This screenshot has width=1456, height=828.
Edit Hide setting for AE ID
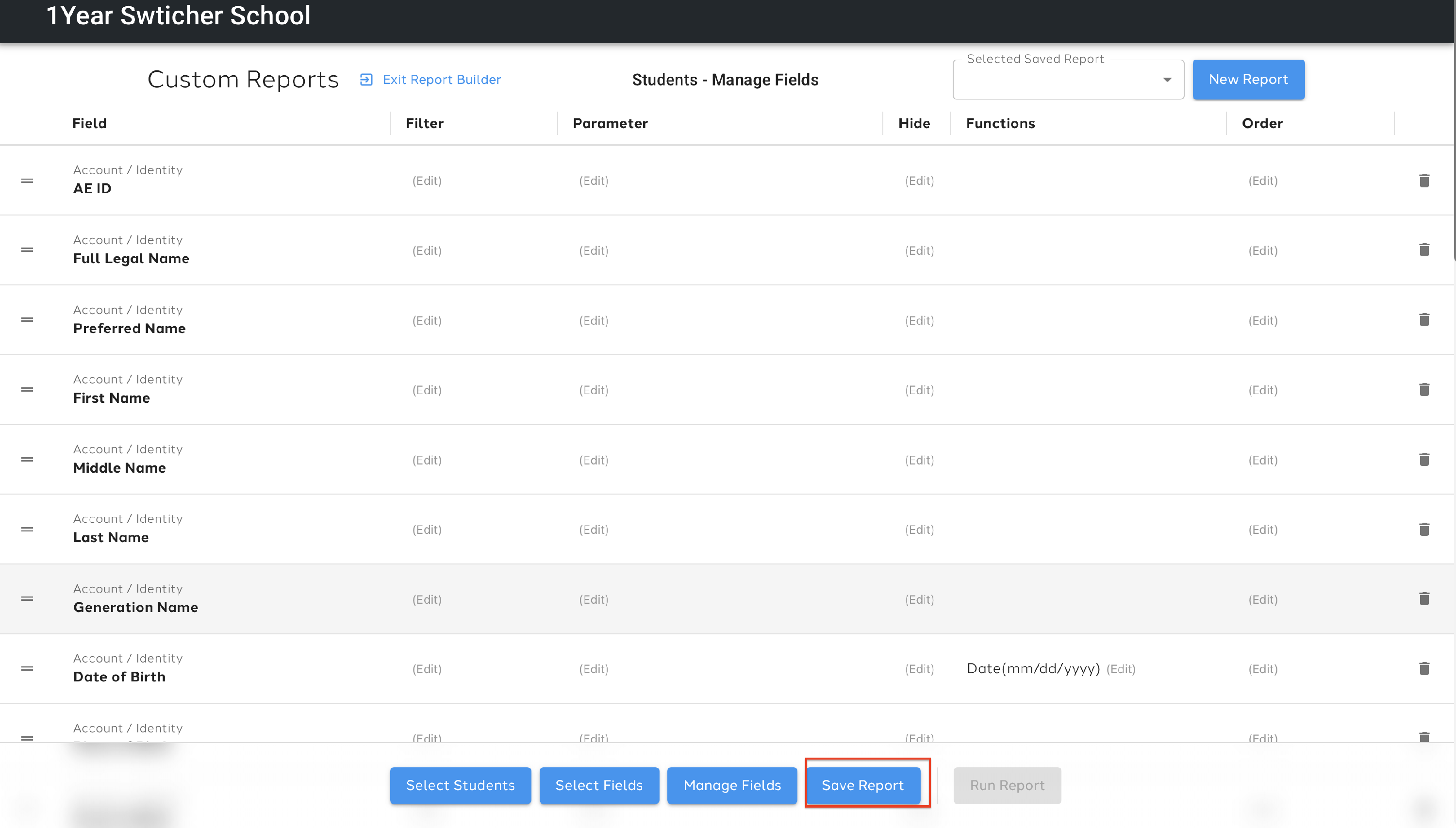coord(919,181)
